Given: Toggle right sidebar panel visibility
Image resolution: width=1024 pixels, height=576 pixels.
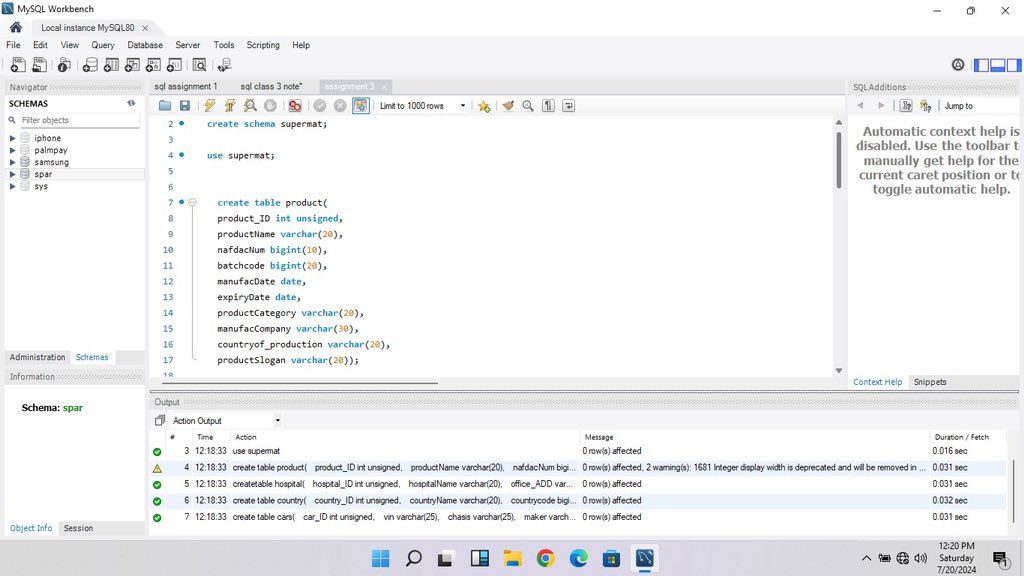Looking at the screenshot, I should click(1014, 65).
